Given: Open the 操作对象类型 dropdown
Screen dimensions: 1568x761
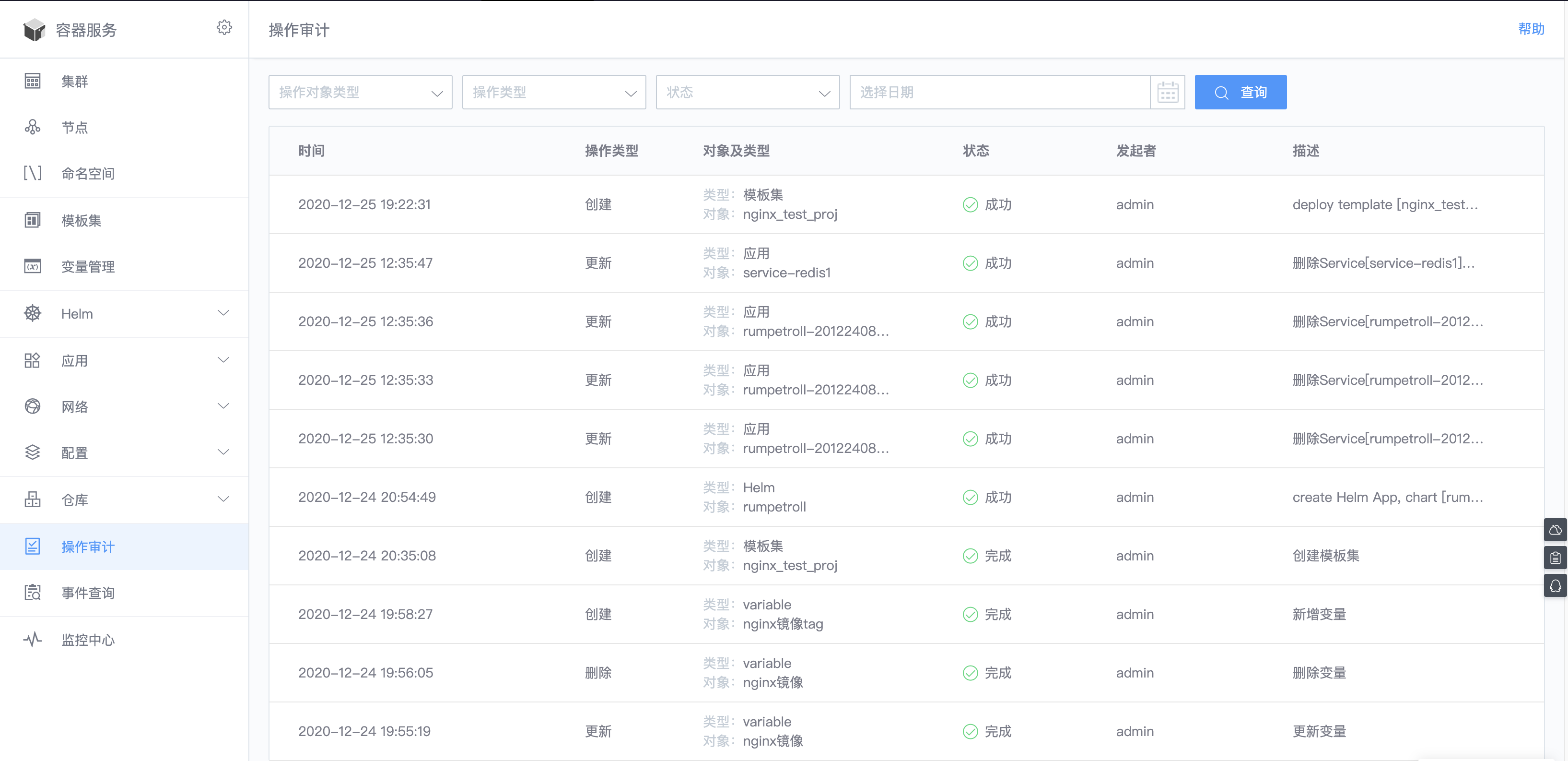Looking at the screenshot, I should 360,93.
